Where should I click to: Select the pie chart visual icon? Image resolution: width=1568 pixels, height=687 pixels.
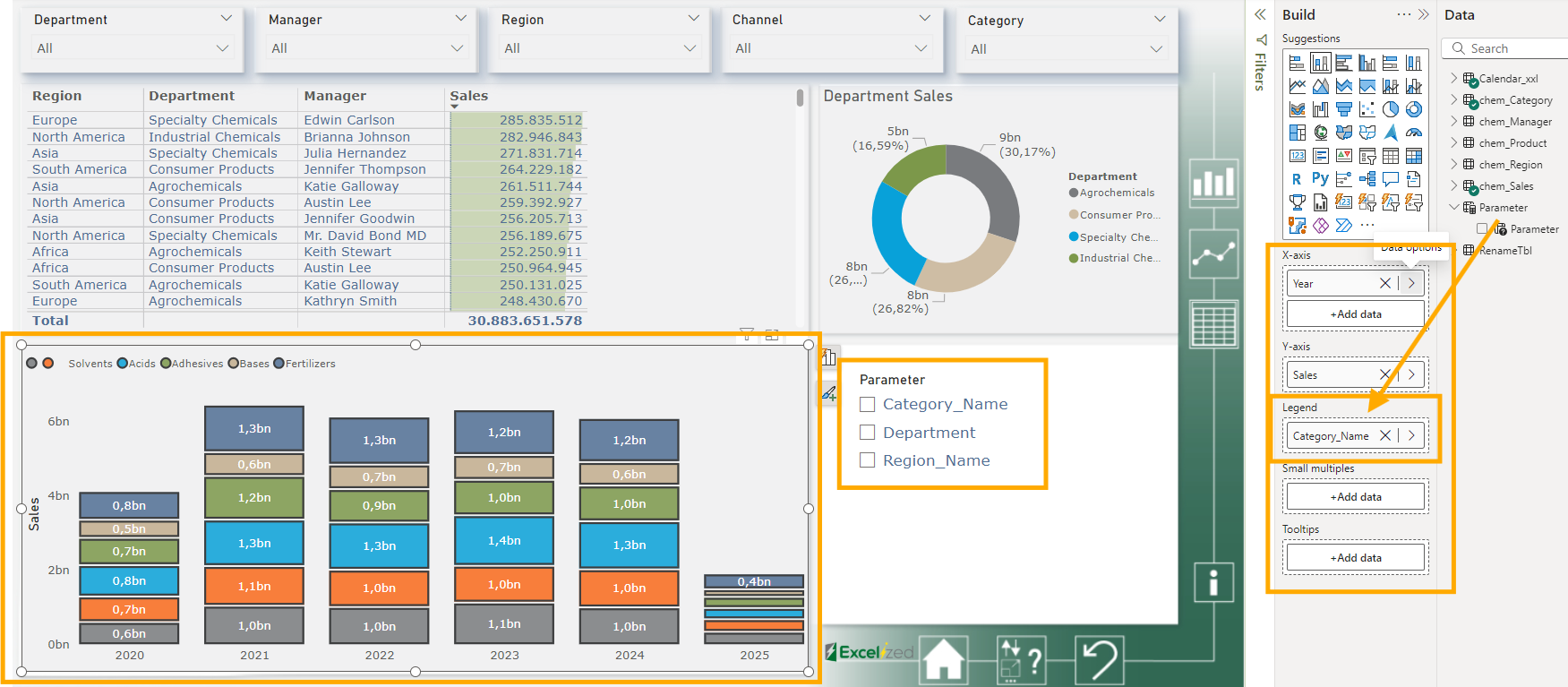(x=1391, y=109)
